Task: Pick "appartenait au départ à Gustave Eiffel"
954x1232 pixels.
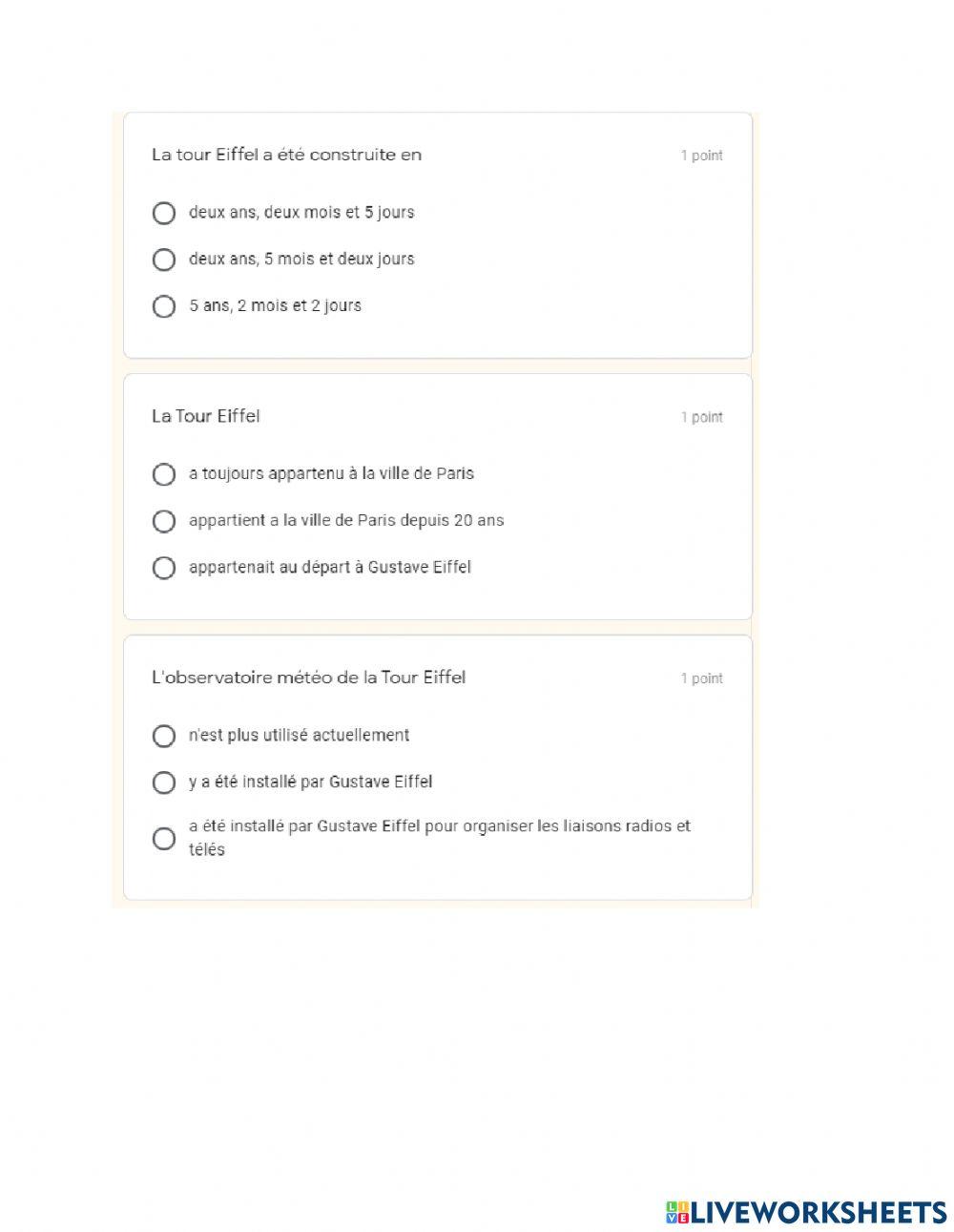Action: coord(164,568)
